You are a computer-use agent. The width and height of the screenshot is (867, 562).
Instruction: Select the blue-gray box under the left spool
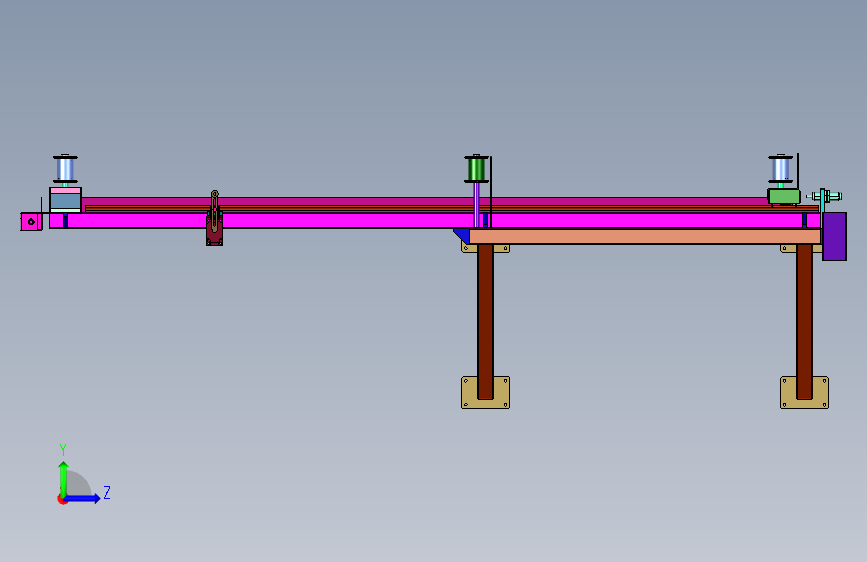pos(65,200)
